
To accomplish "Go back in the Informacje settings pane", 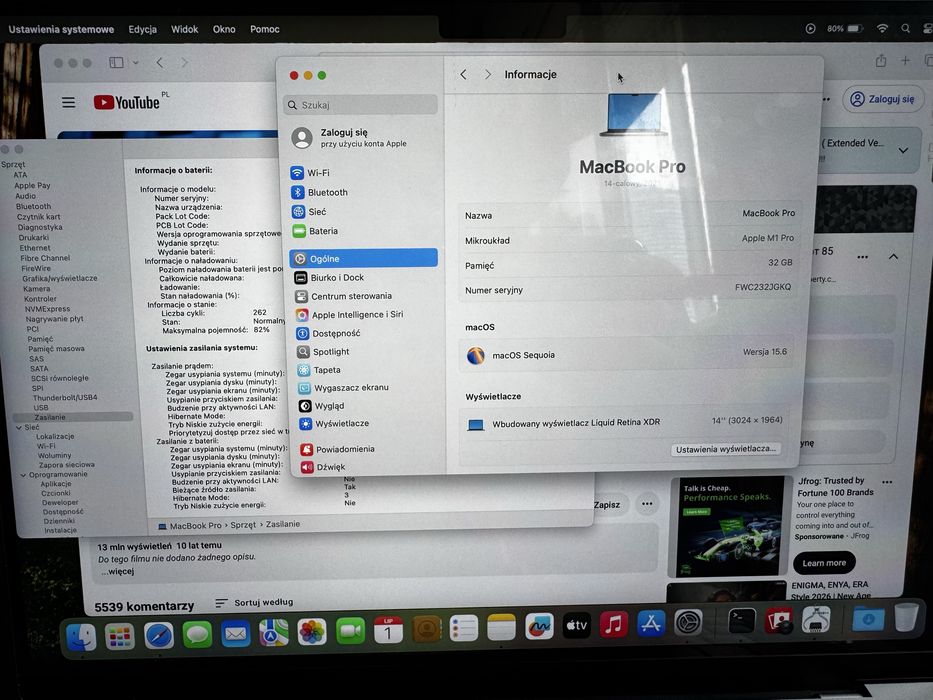I will (x=464, y=74).
